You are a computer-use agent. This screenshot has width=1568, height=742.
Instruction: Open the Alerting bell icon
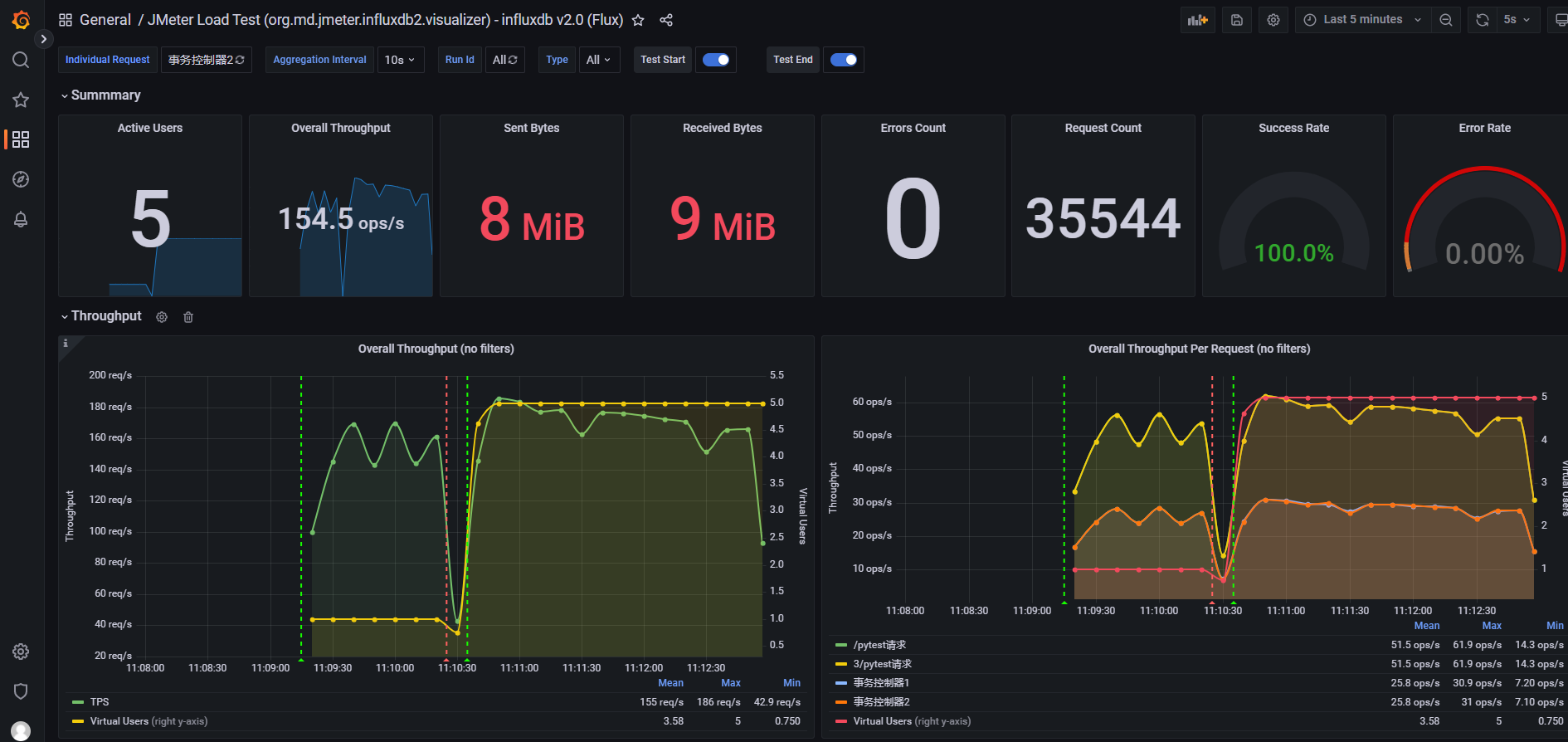click(x=21, y=219)
